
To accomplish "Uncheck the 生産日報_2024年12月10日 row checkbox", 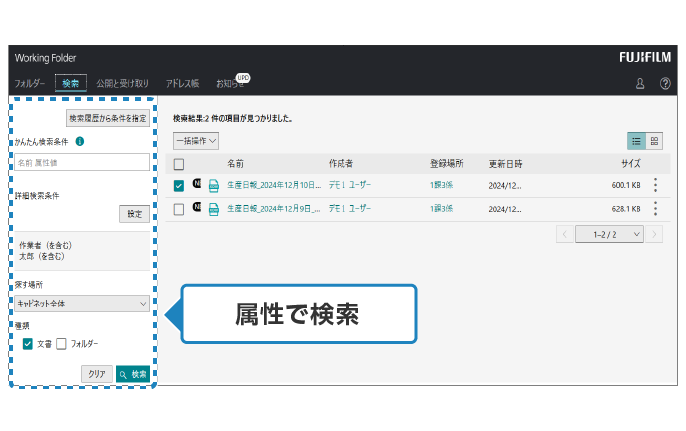I will (x=178, y=186).
